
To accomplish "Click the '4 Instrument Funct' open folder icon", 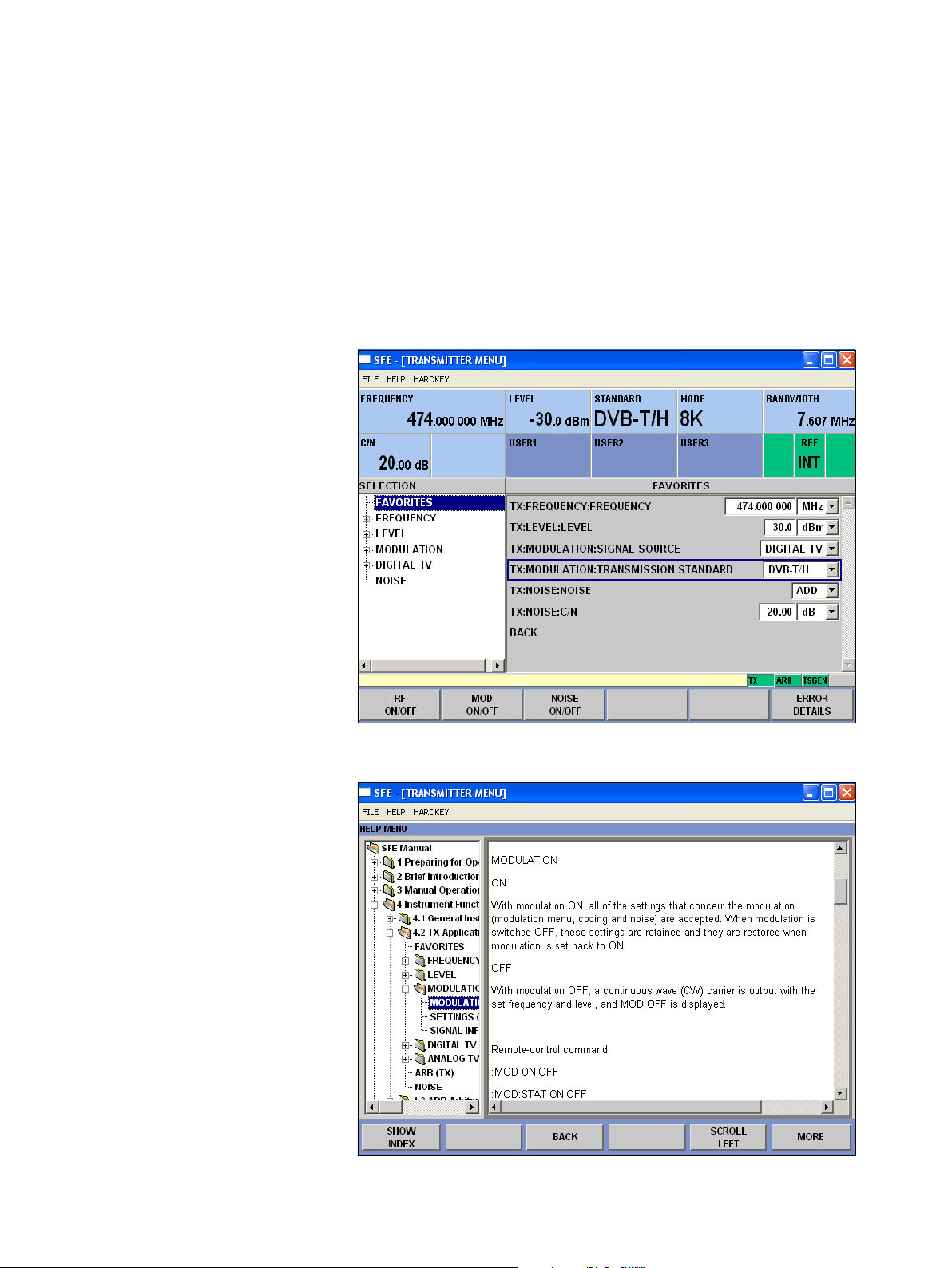I will (389, 905).
